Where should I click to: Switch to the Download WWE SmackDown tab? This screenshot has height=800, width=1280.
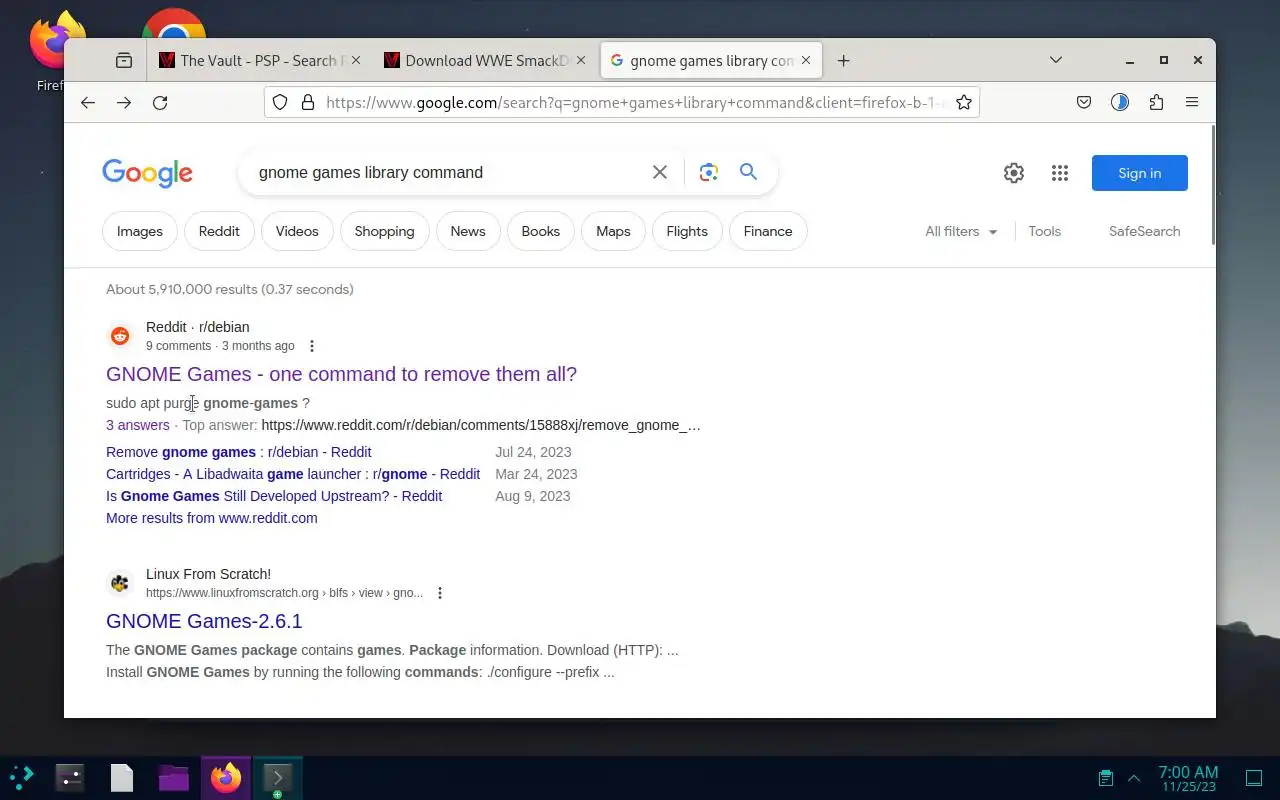[485, 60]
